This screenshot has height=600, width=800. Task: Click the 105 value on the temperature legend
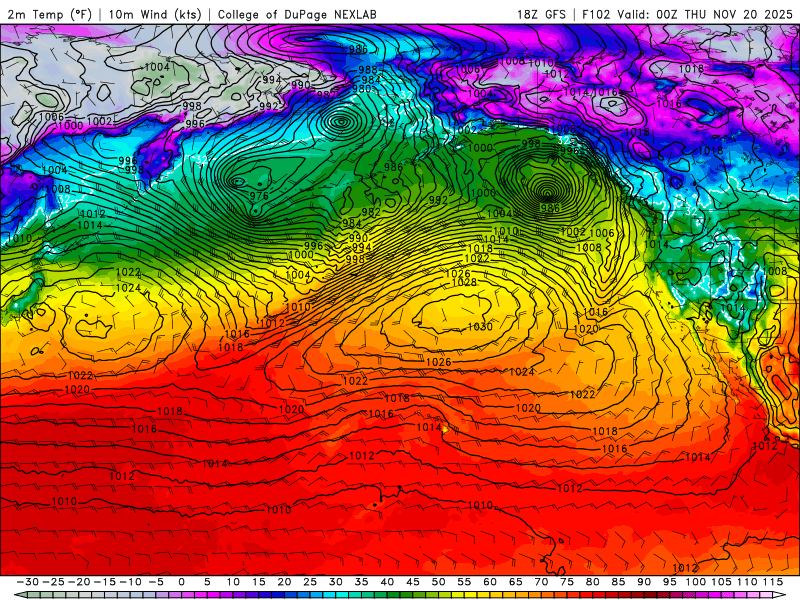721,582
